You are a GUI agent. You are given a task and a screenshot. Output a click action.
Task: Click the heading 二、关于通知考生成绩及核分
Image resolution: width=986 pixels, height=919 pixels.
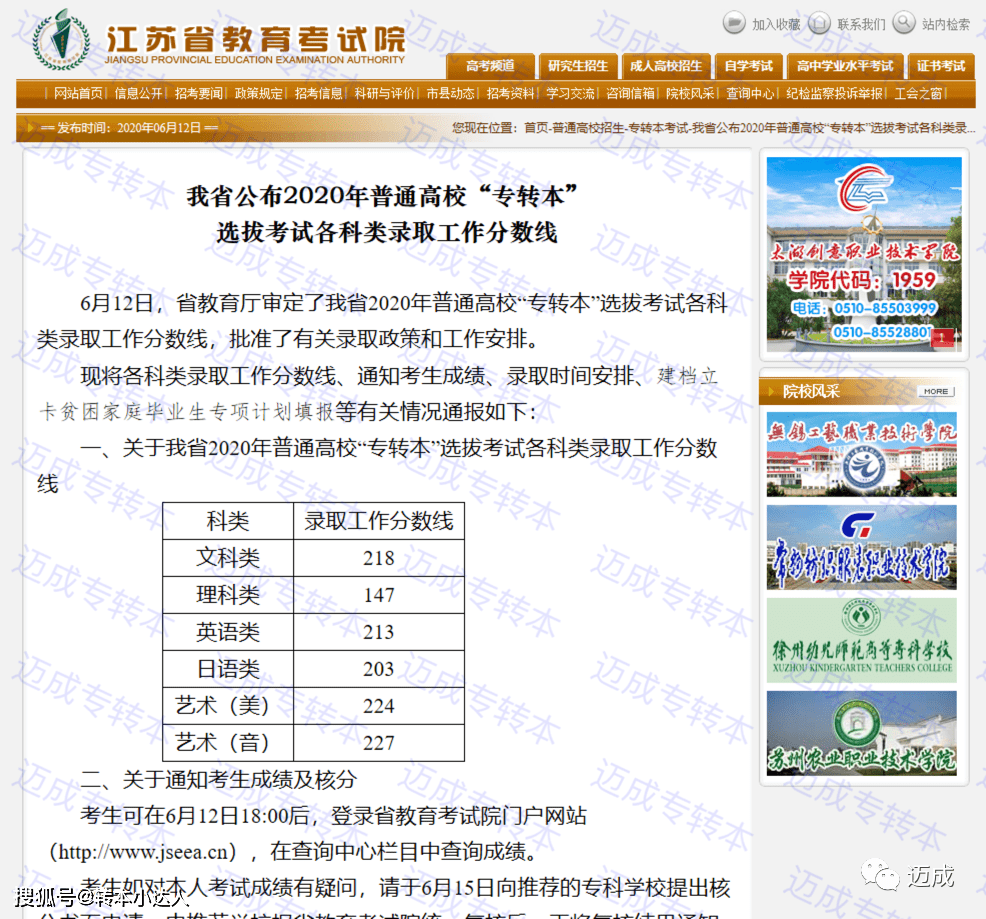coord(218,780)
